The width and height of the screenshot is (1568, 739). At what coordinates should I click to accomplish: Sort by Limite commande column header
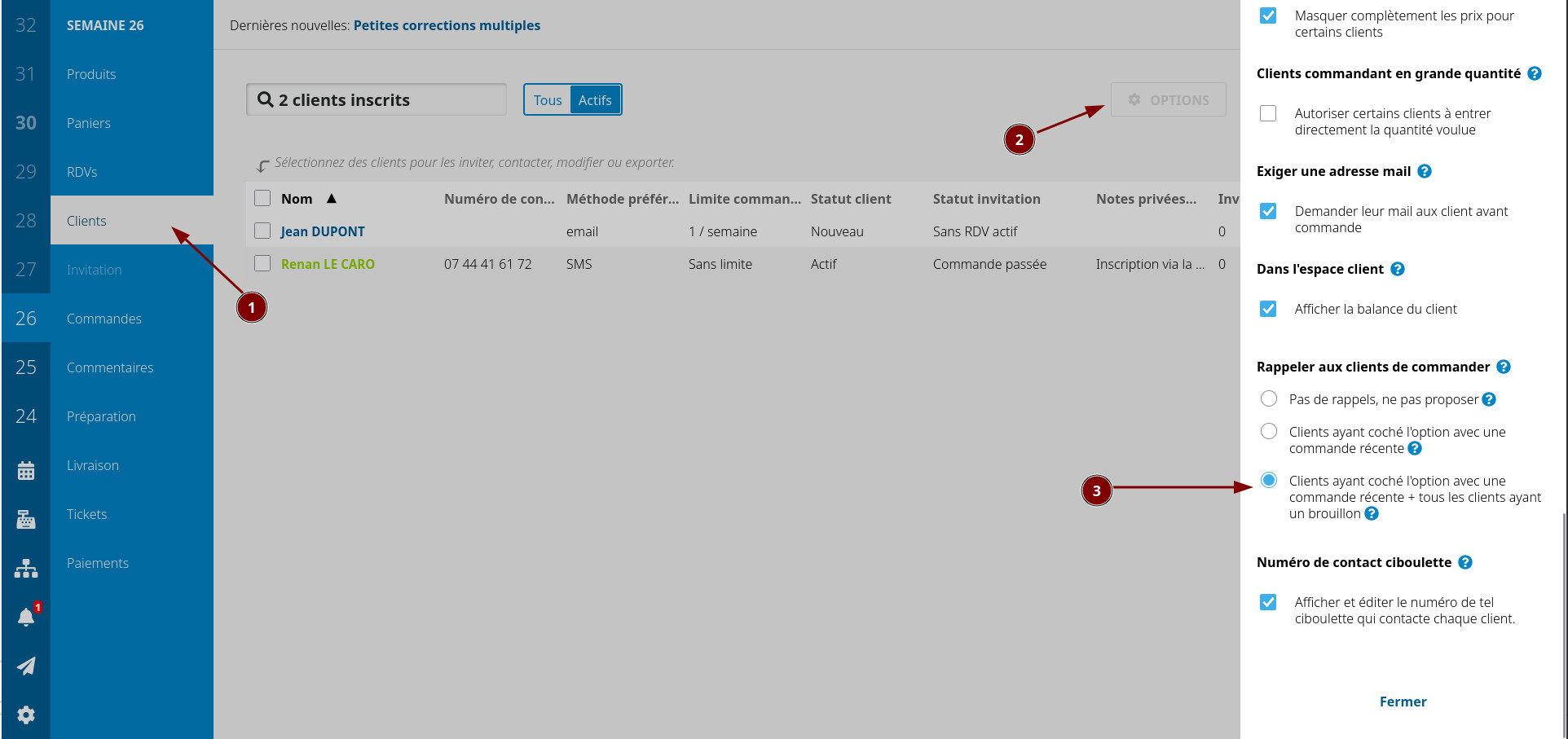click(x=745, y=199)
